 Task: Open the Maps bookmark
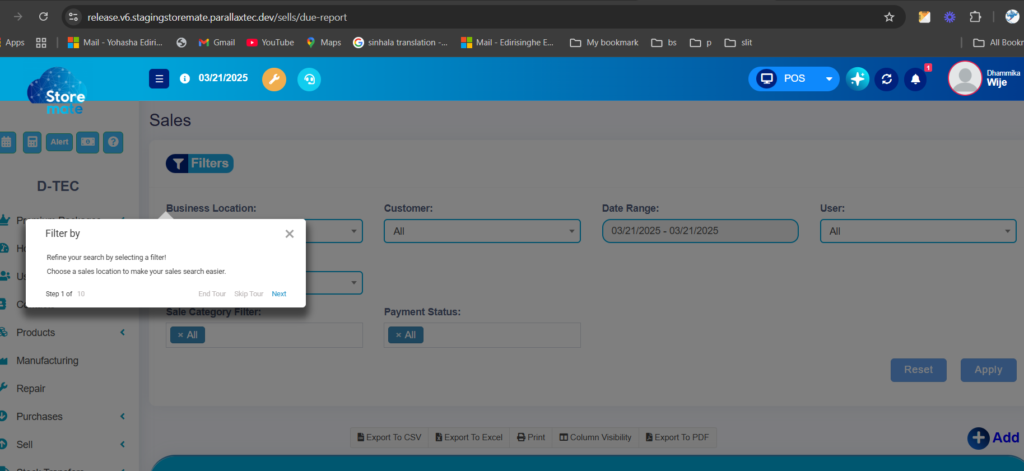[x=323, y=42]
